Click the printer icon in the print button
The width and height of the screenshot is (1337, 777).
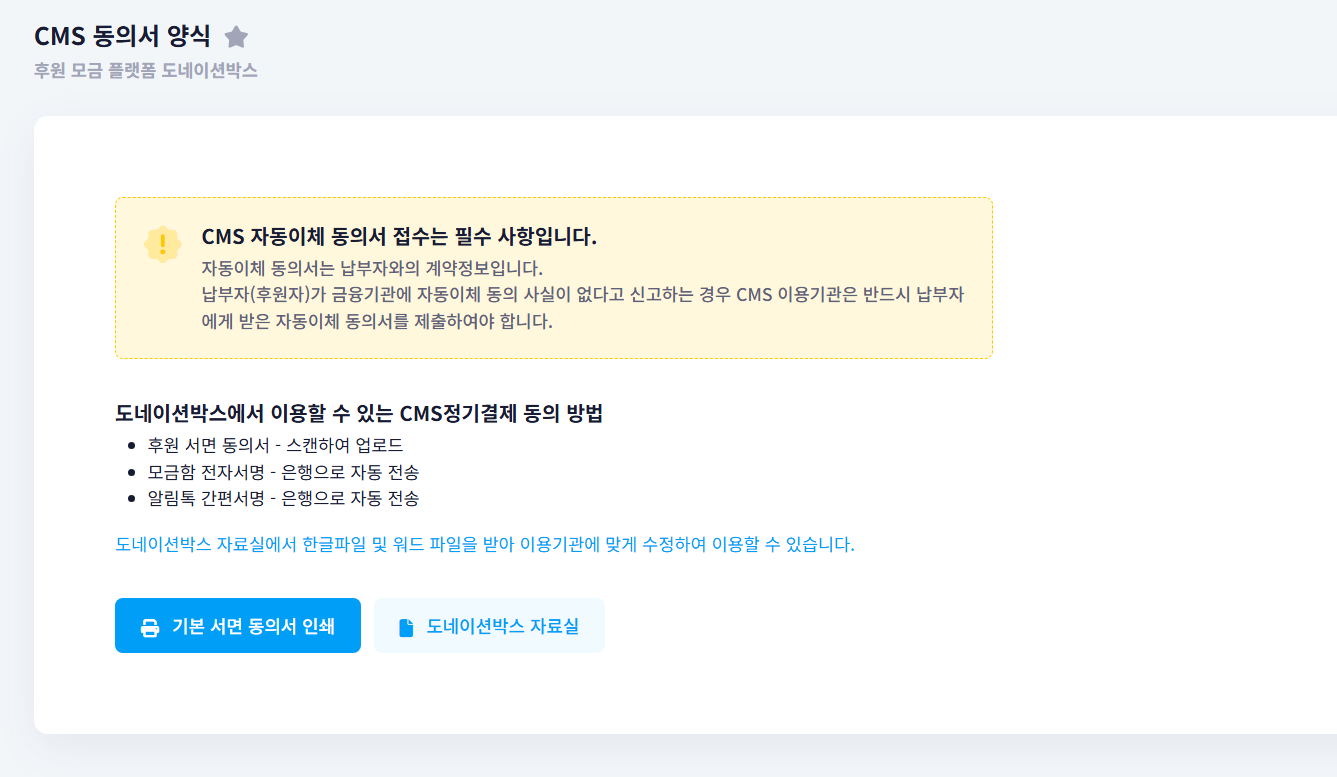150,627
